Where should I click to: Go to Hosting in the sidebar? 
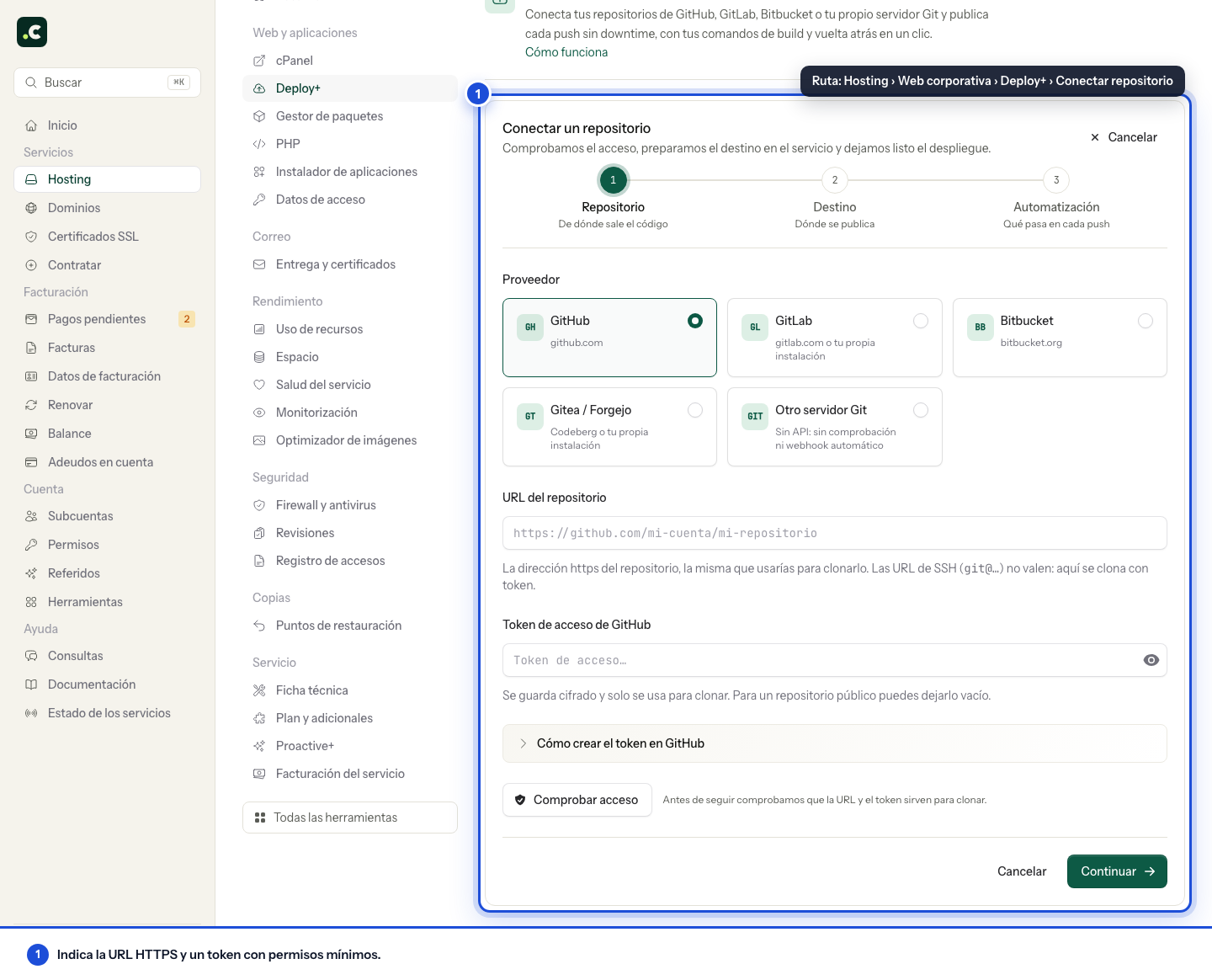click(107, 179)
